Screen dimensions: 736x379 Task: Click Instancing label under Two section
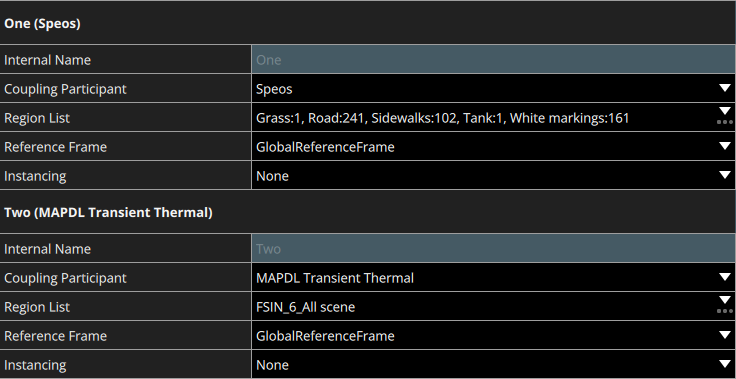[x=35, y=365]
